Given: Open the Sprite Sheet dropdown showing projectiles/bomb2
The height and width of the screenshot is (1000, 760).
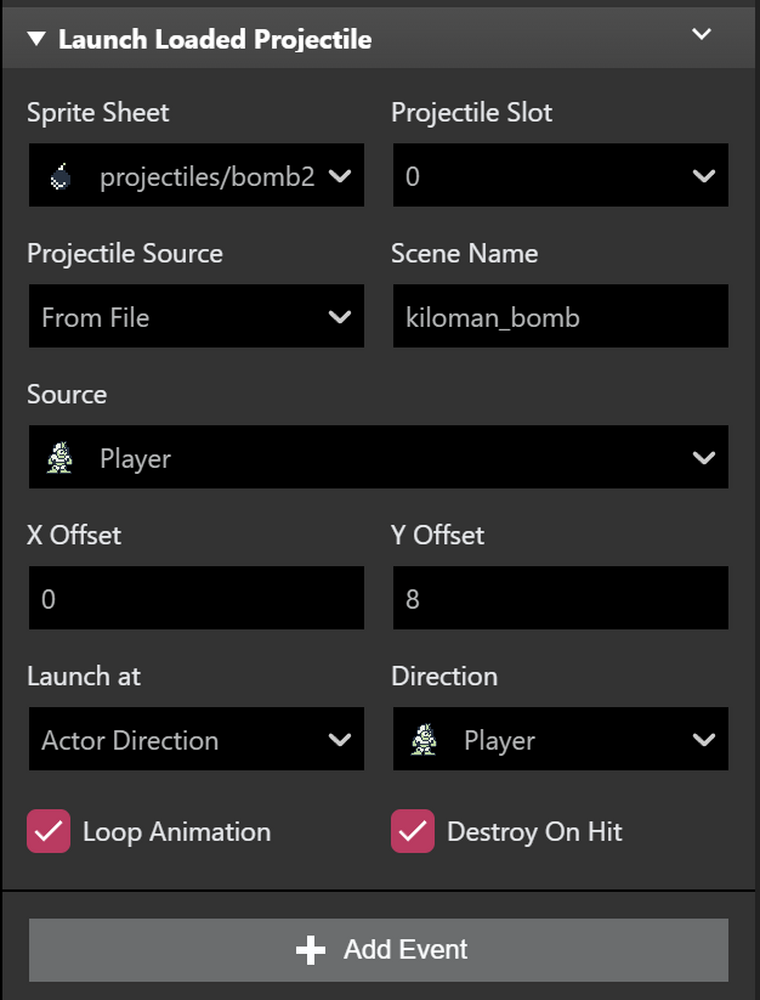Looking at the screenshot, I should pos(196,175).
